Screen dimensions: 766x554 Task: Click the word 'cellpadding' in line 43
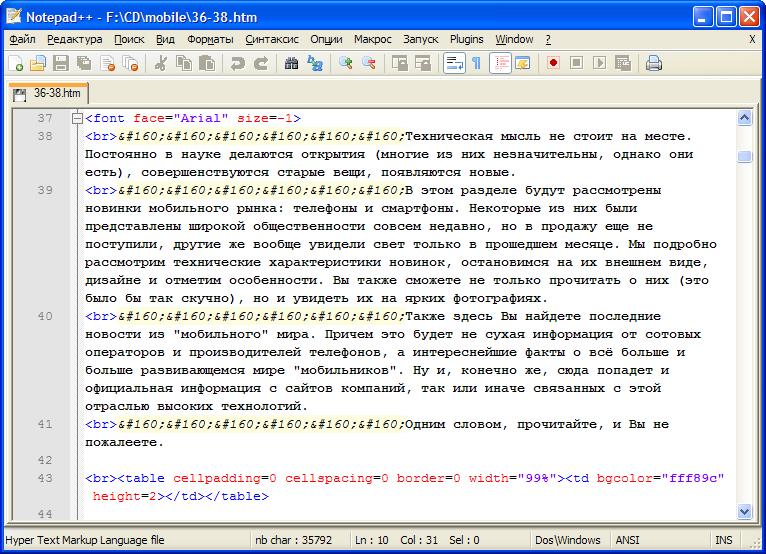217,478
